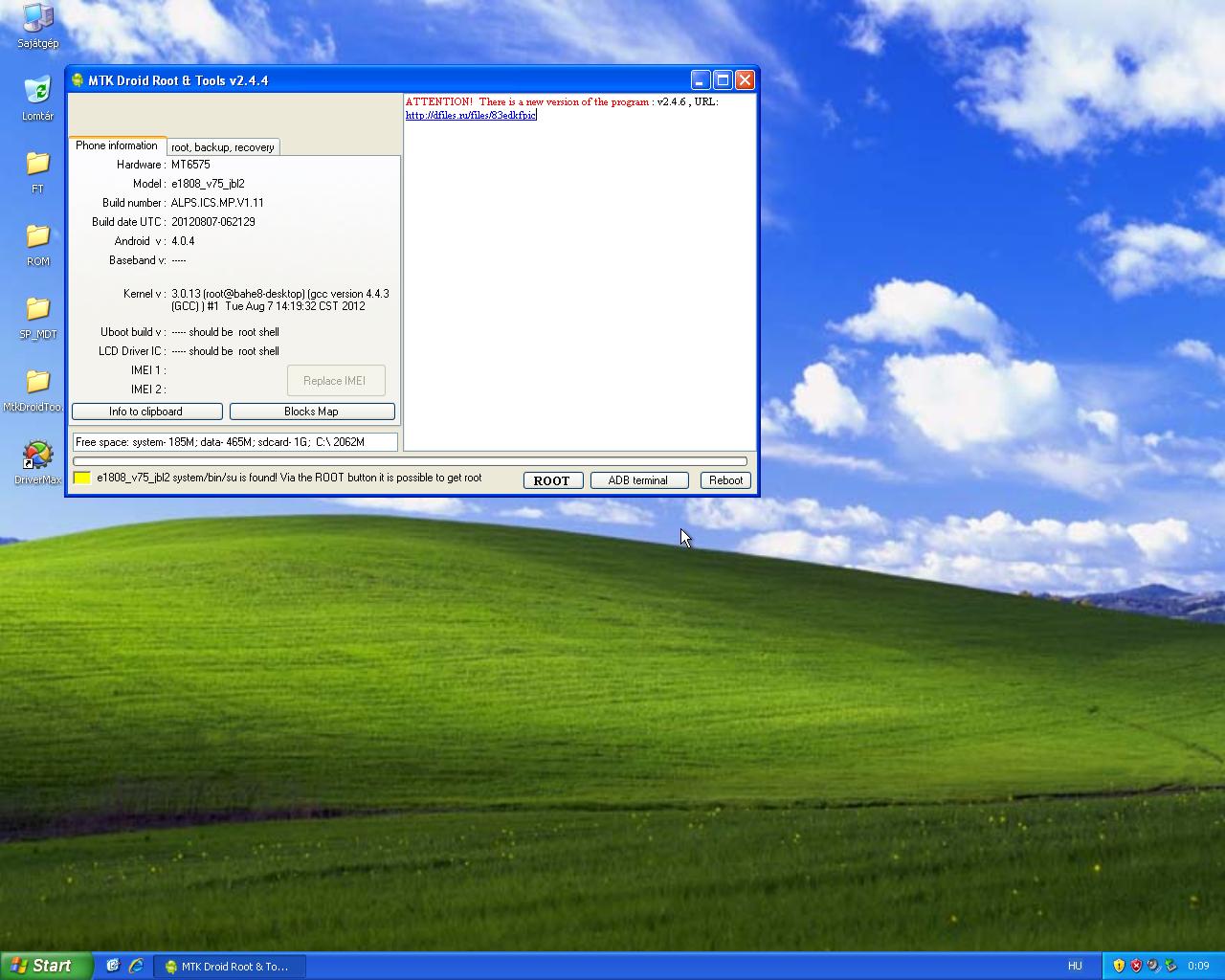Screen dimensions: 1225x980
Task: Open the Blocks Map button
Action: [x=312, y=412]
